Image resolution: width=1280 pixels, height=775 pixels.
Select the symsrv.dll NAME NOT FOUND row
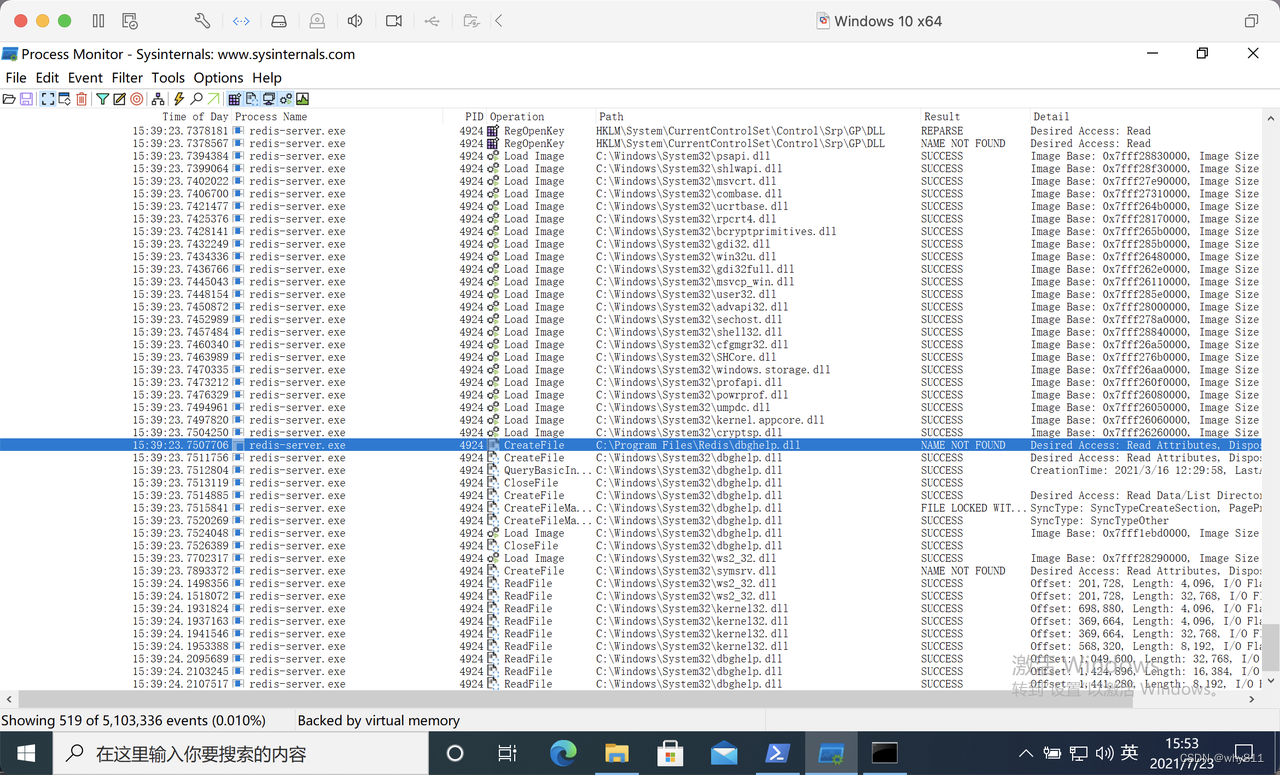coord(631,571)
